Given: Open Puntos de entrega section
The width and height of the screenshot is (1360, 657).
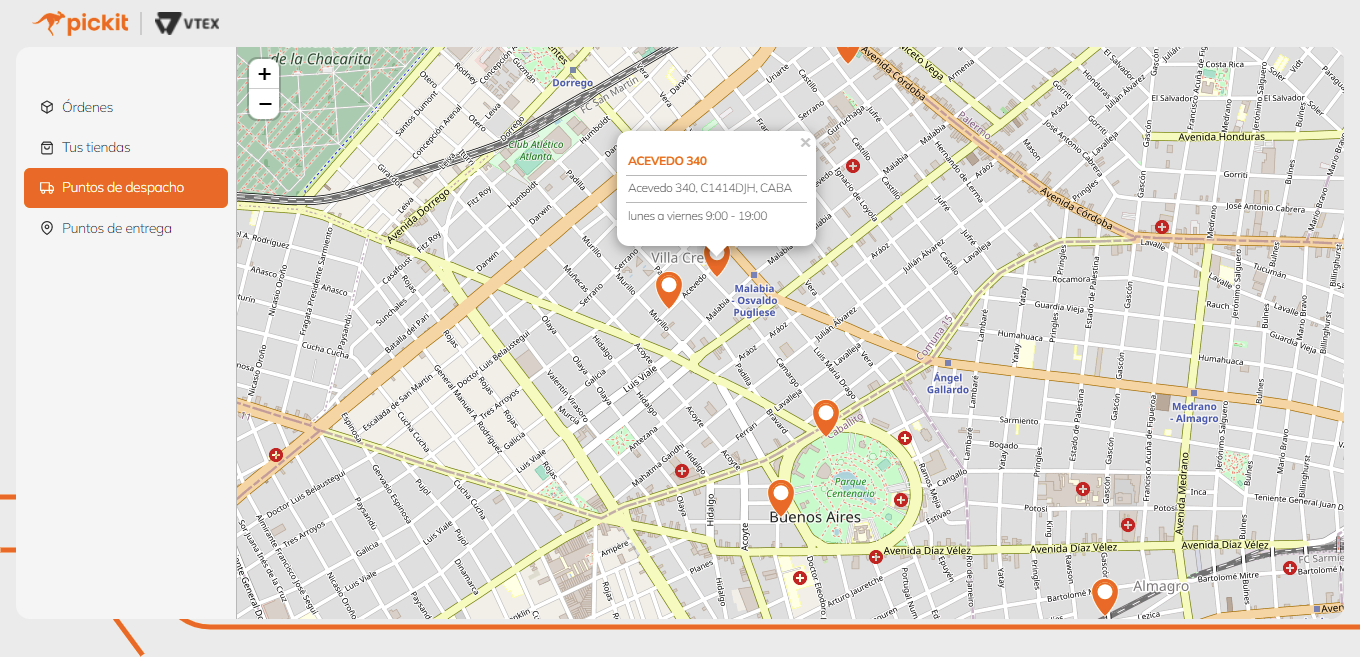Looking at the screenshot, I should pos(116,228).
